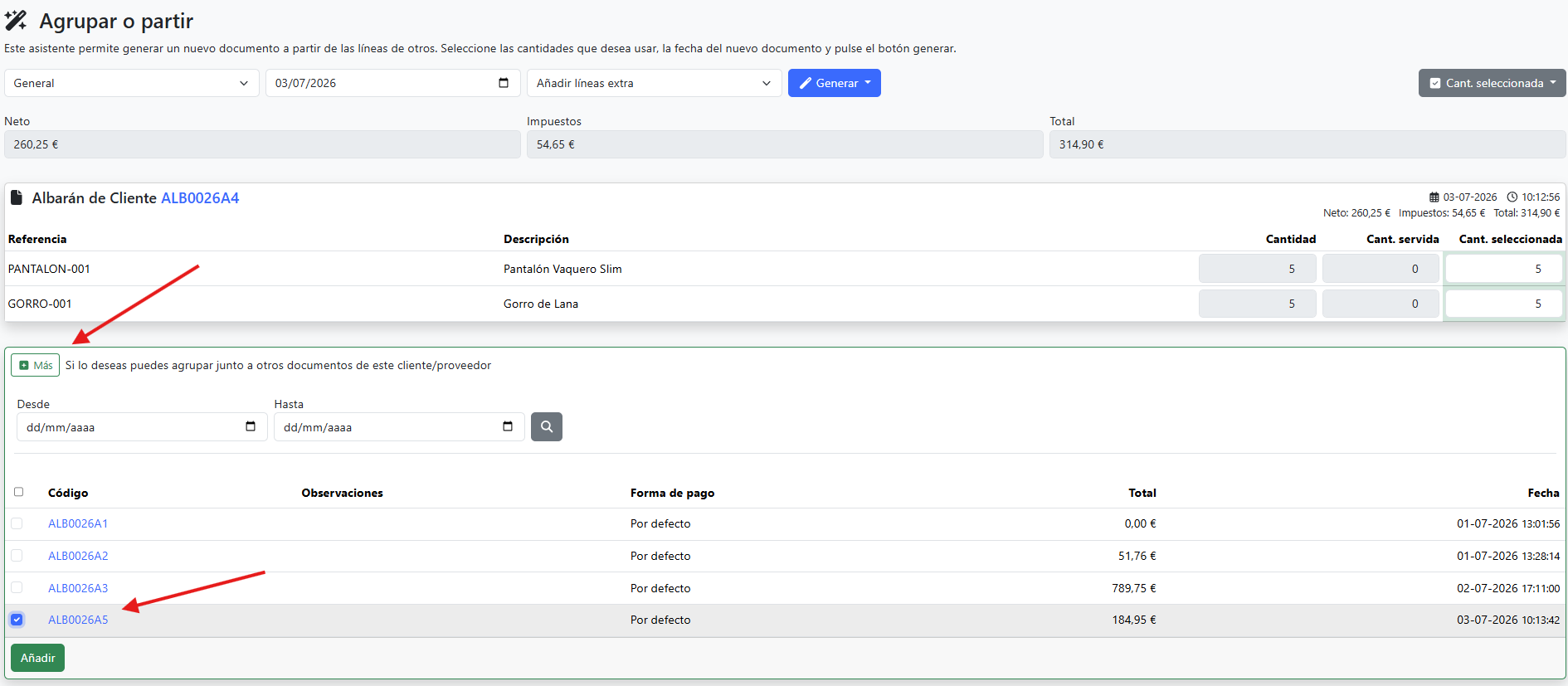Tick the ALB0026A3 row checkbox
This screenshot has height=686, width=1568.
point(17,587)
